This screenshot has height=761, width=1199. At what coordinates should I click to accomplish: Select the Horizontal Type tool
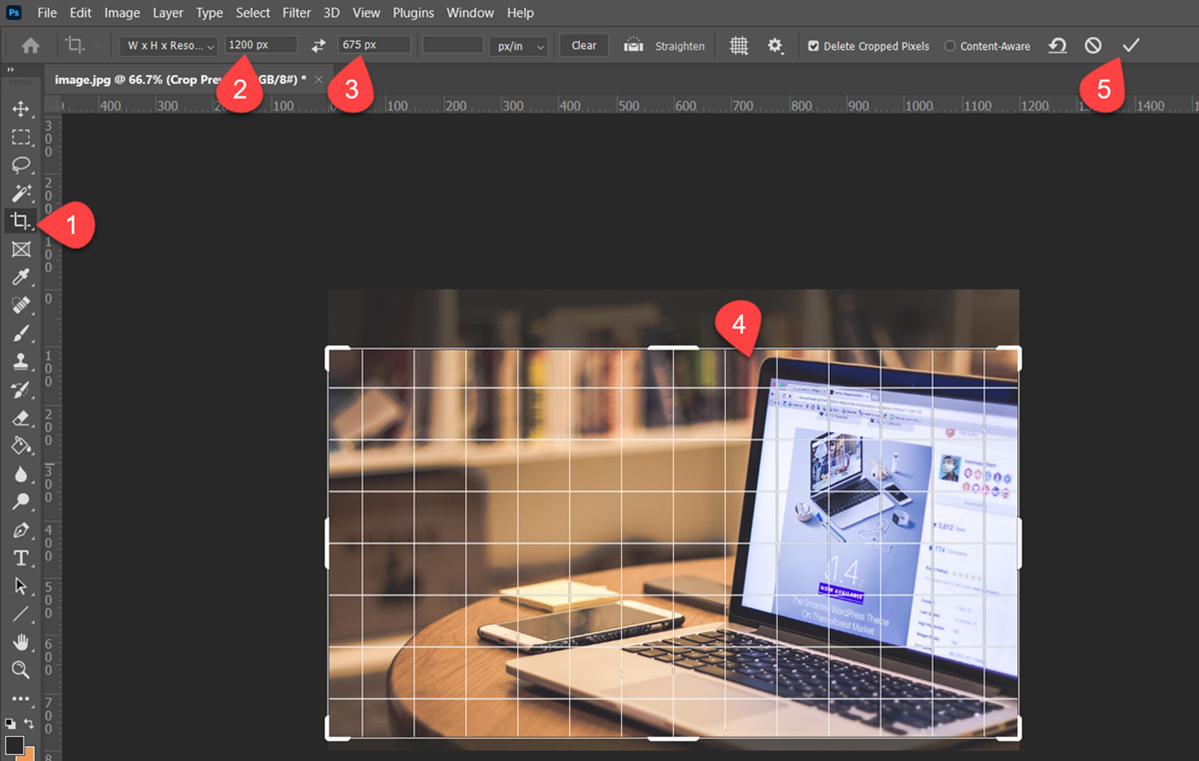coord(20,558)
